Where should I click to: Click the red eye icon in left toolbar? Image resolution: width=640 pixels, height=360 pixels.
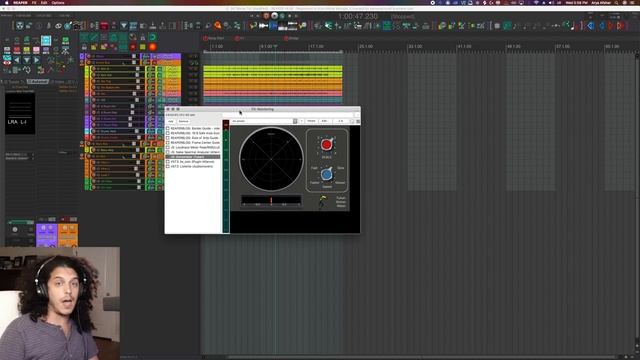coord(7,63)
